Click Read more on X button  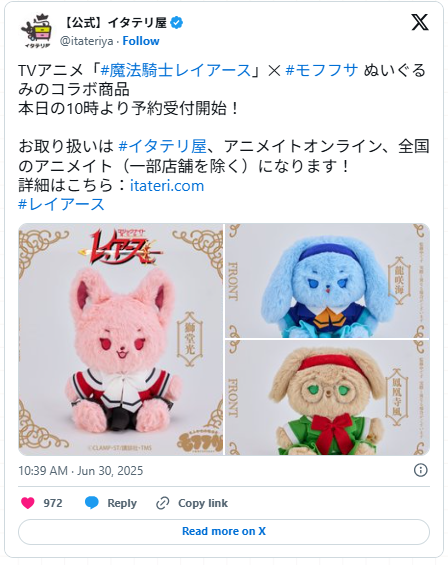[x=224, y=531]
